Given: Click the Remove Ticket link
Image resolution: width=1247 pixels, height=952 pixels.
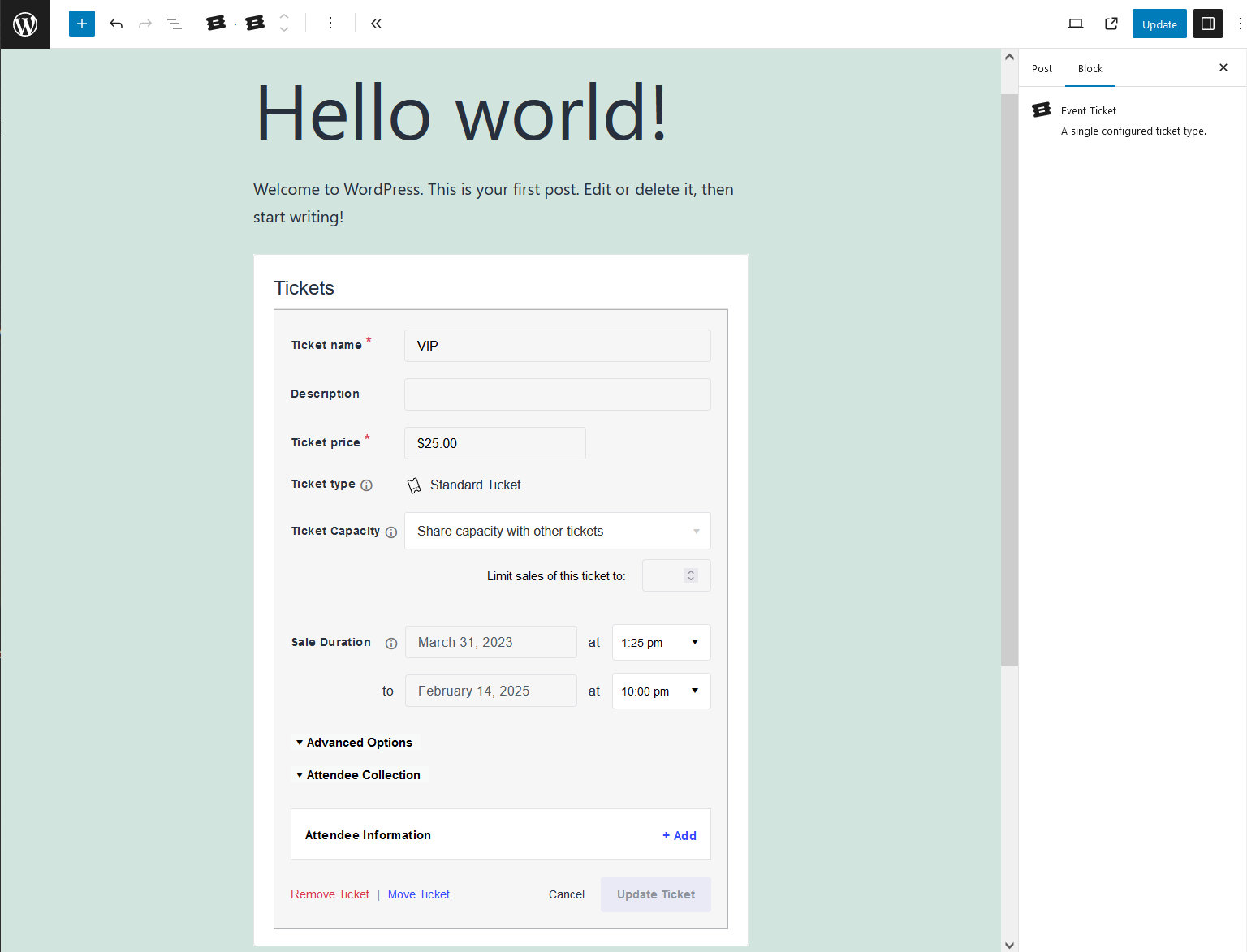Looking at the screenshot, I should [330, 894].
